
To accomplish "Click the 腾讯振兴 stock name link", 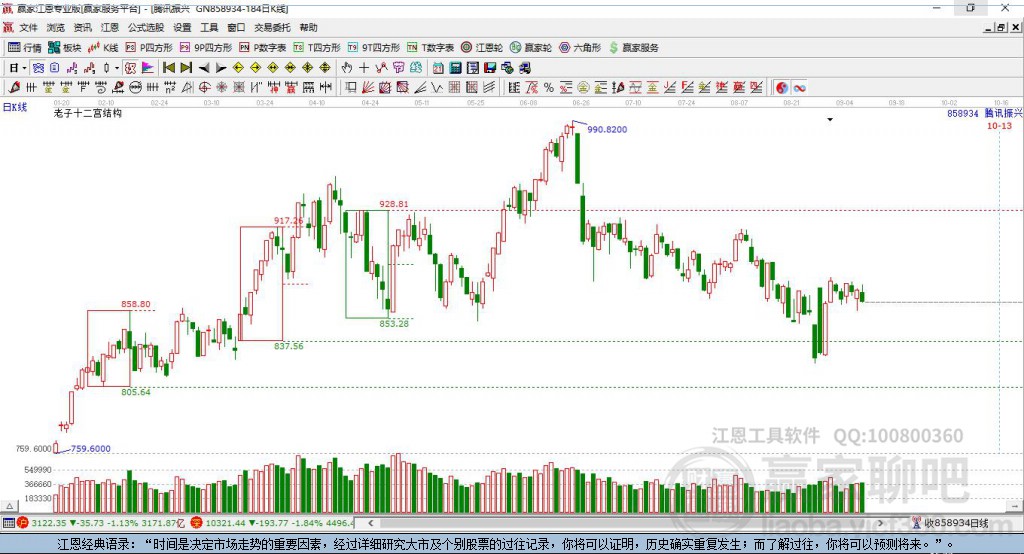I will click(x=1004, y=114).
